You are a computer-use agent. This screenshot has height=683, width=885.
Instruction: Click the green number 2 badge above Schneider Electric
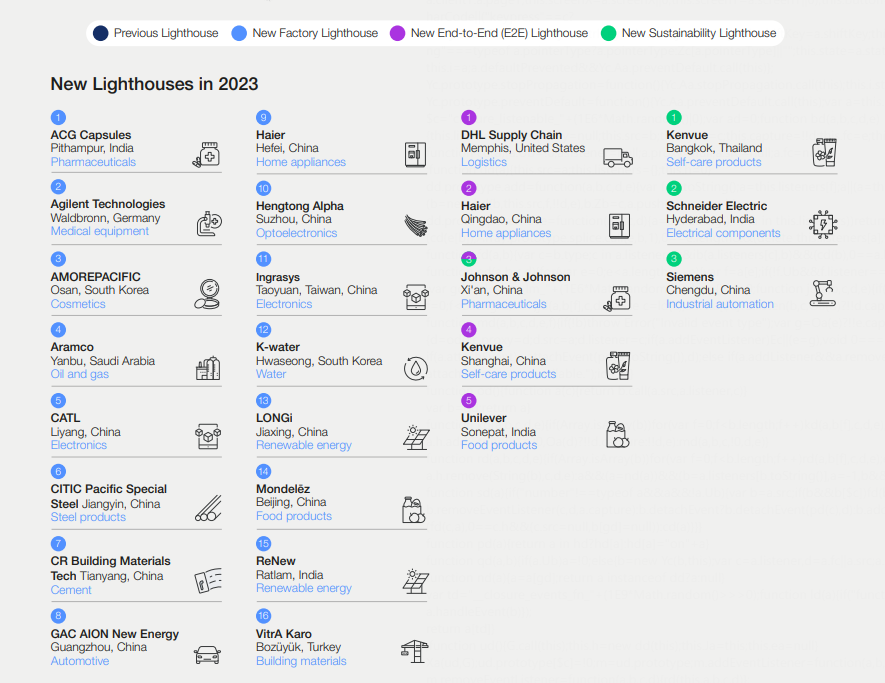click(x=674, y=189)
